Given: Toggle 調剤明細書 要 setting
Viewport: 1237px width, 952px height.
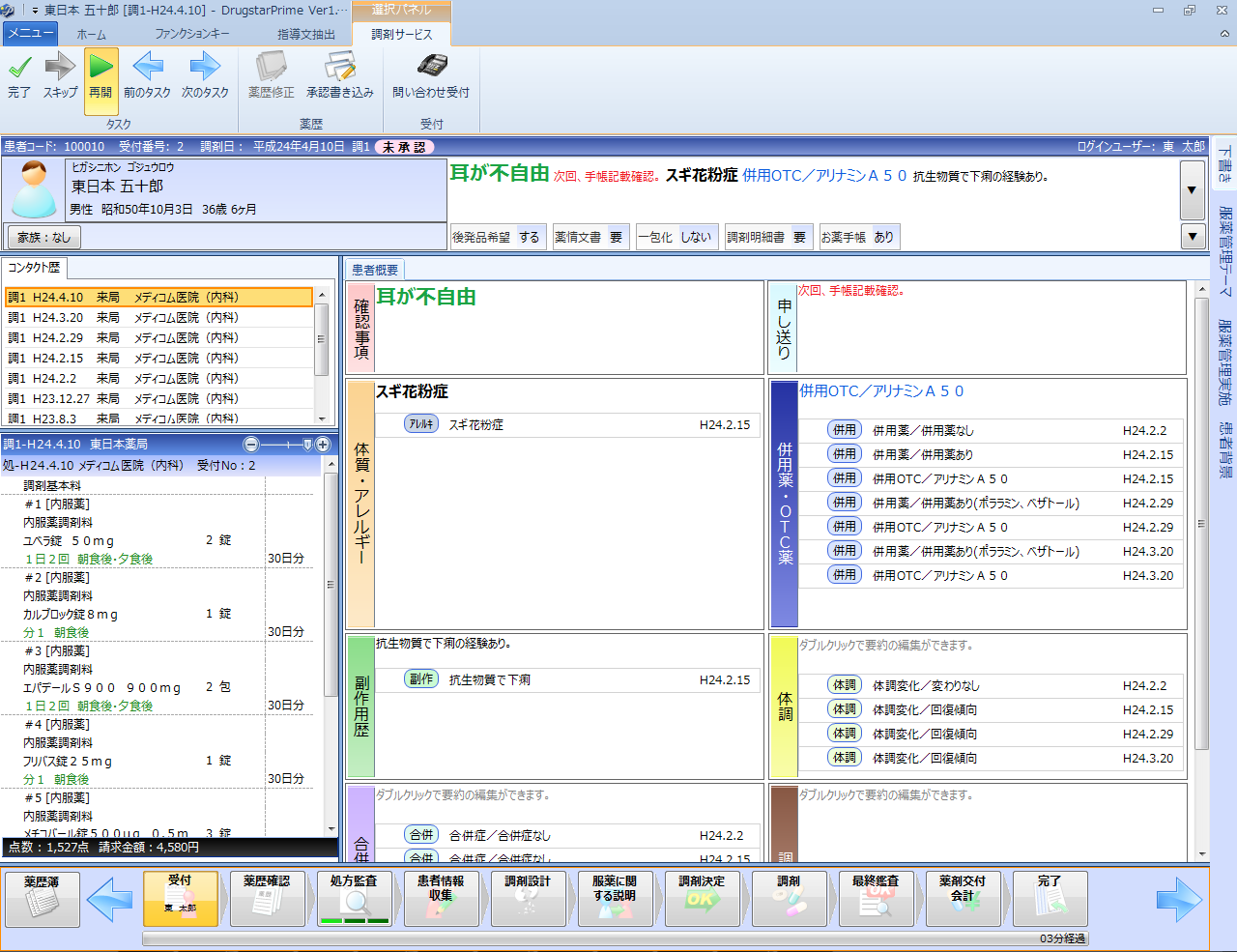Looking at the screenshot, I should (768, 237).
